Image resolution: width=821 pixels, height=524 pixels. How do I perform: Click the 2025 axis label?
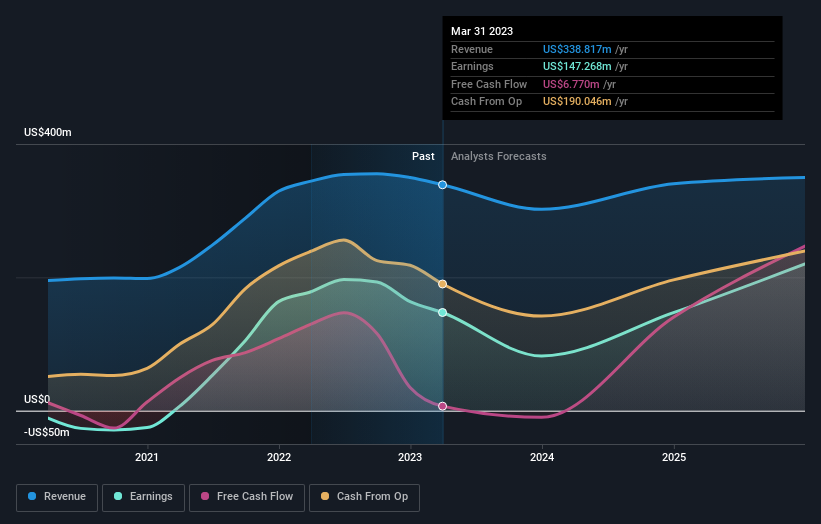[674, 457]
